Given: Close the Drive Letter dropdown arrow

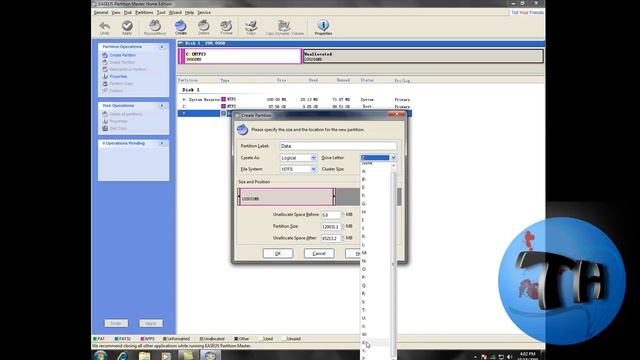Looking at the screenshot, I should [393, 158].
